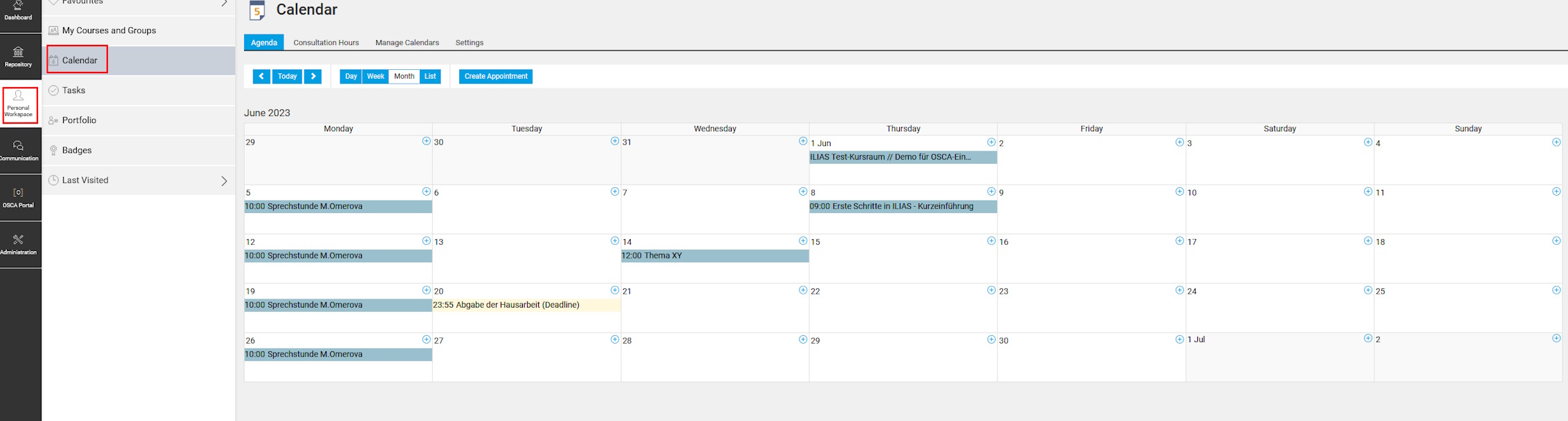Viewport: 1568px width, 421px height.
Task: Go to previous month arrow
Action: click(261, 77)
